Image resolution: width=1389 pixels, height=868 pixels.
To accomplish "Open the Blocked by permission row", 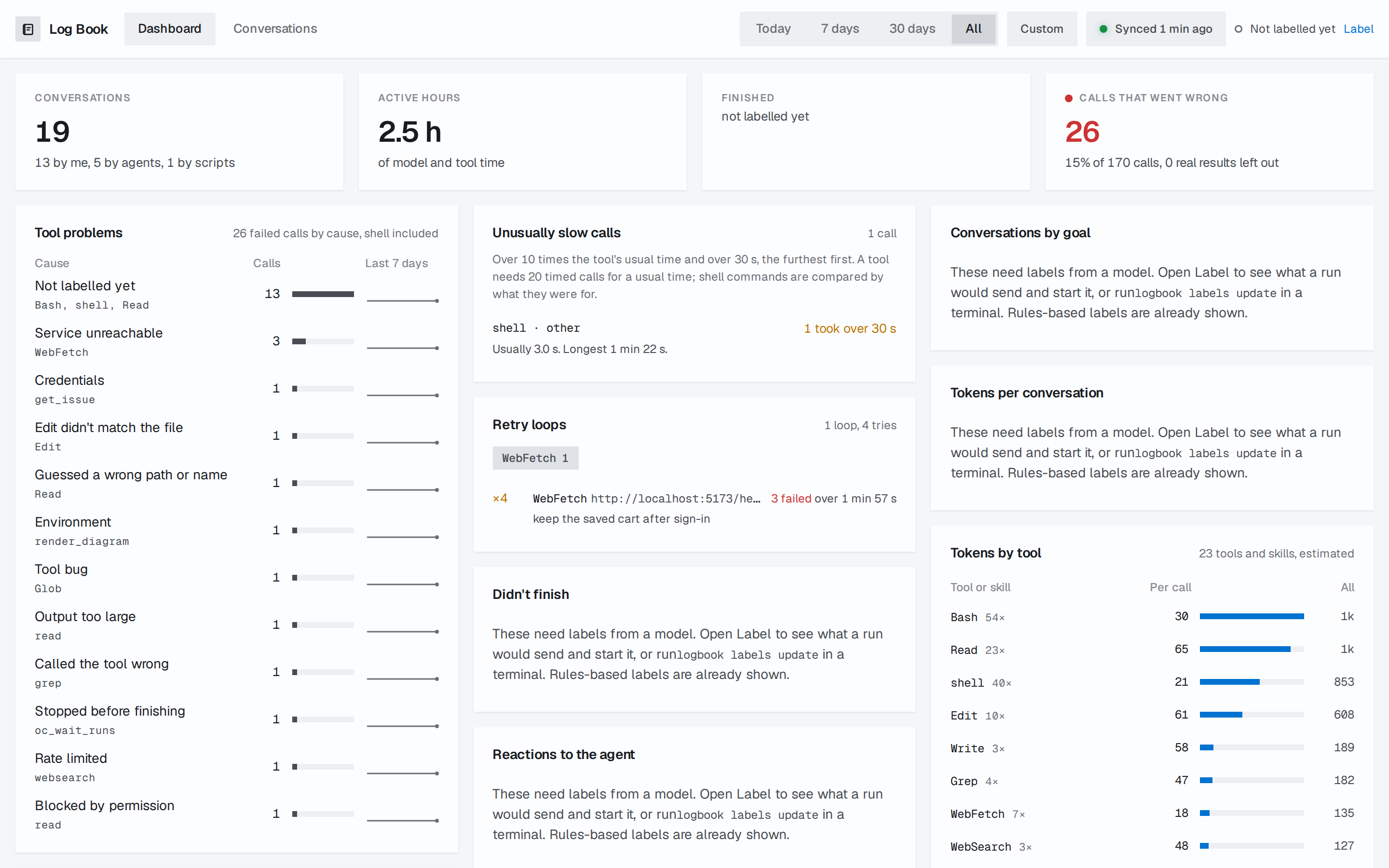I will tap(236, 814).
